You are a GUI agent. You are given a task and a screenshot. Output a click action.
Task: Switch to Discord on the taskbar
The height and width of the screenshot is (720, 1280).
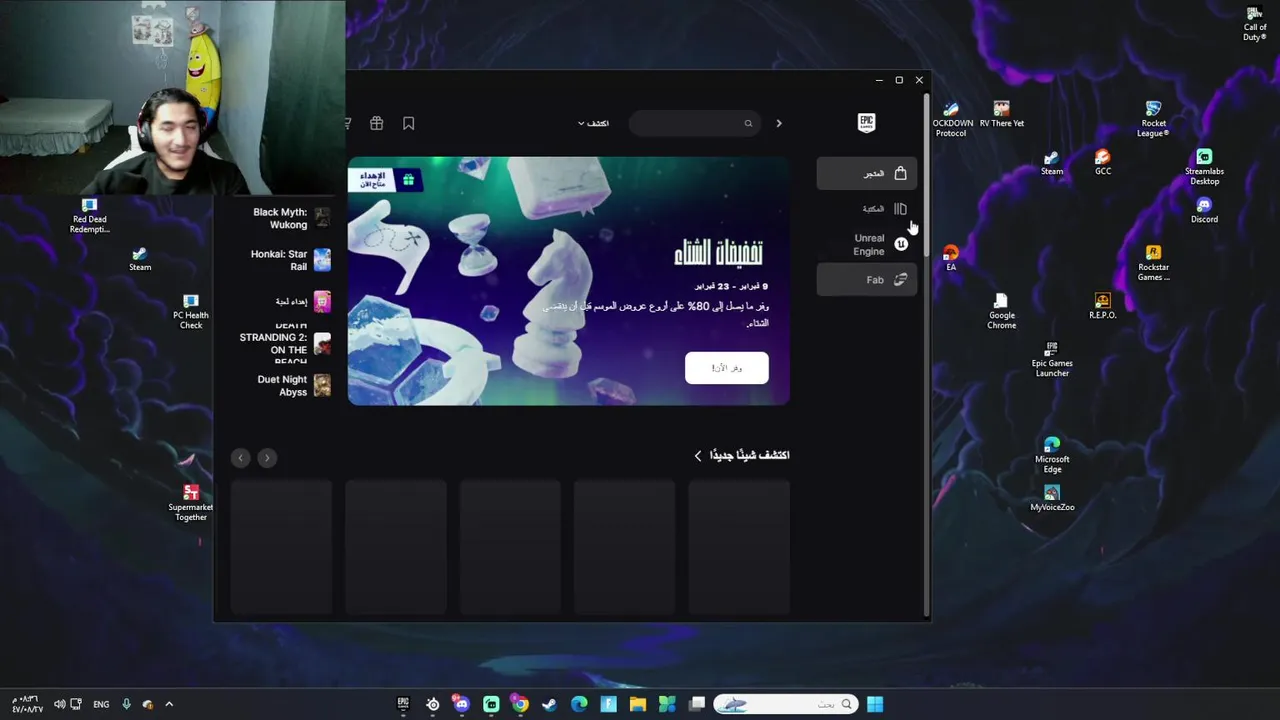[461, 704]
